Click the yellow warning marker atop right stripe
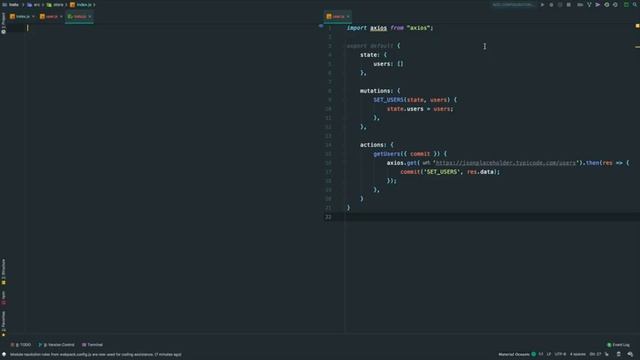The image size is (640, 360). (x=637, y=26)
